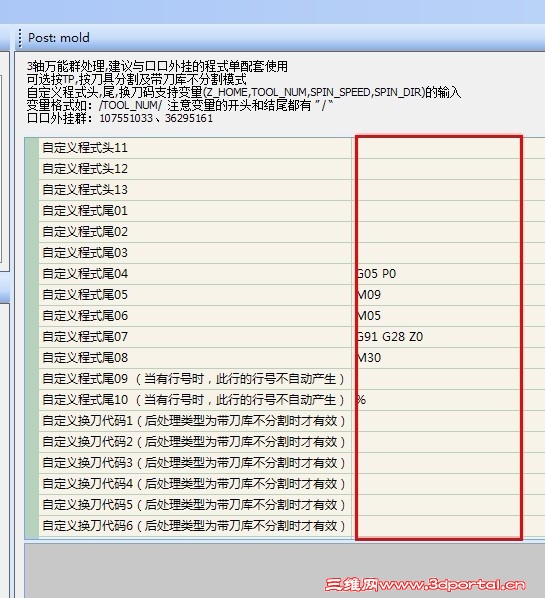Viewport: 545px width, 598px height.
Task: Click the group number 36295161
Action: point(189,118)
